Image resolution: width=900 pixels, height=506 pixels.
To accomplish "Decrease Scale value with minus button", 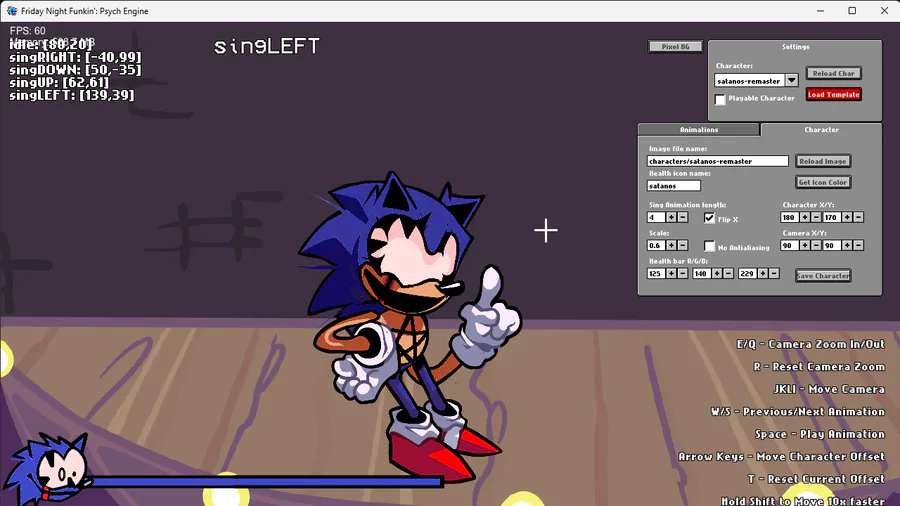I will 682,246.
